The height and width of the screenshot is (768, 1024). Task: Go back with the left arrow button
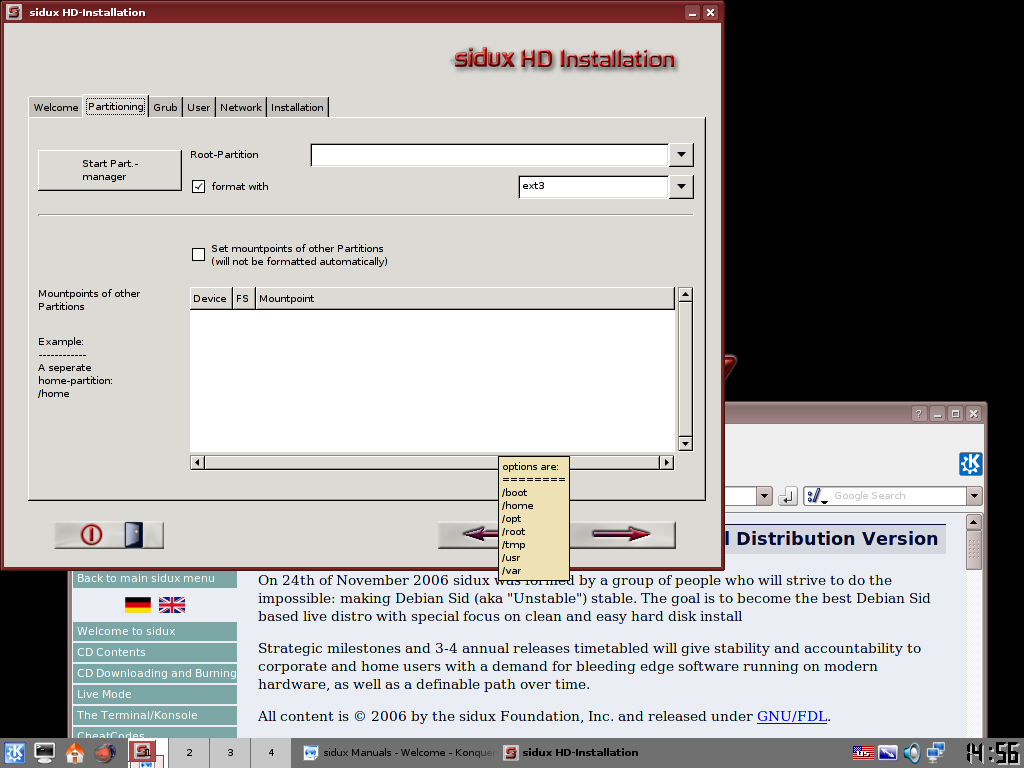point(468,535)
